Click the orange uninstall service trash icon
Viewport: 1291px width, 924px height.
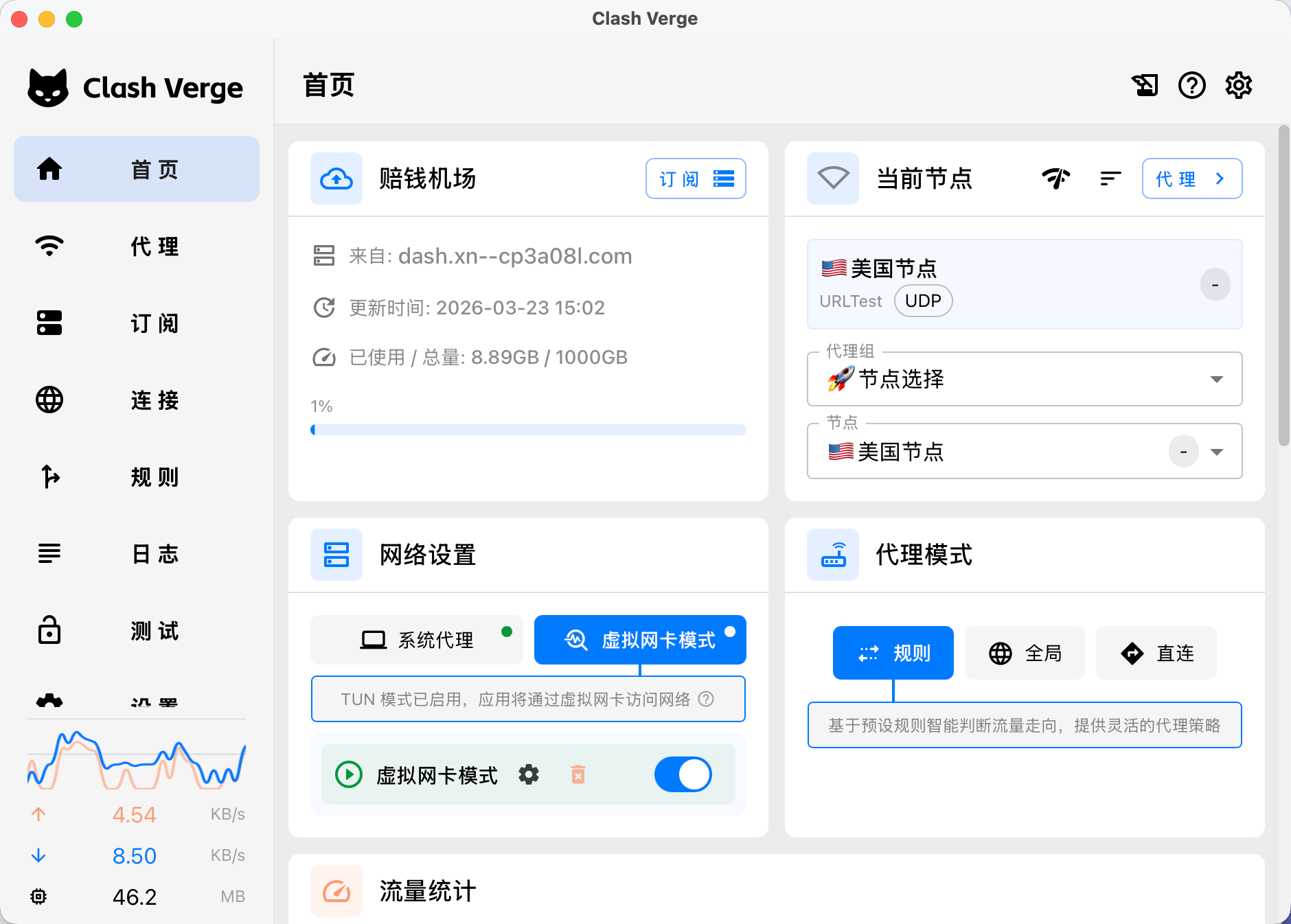point(578,774)
